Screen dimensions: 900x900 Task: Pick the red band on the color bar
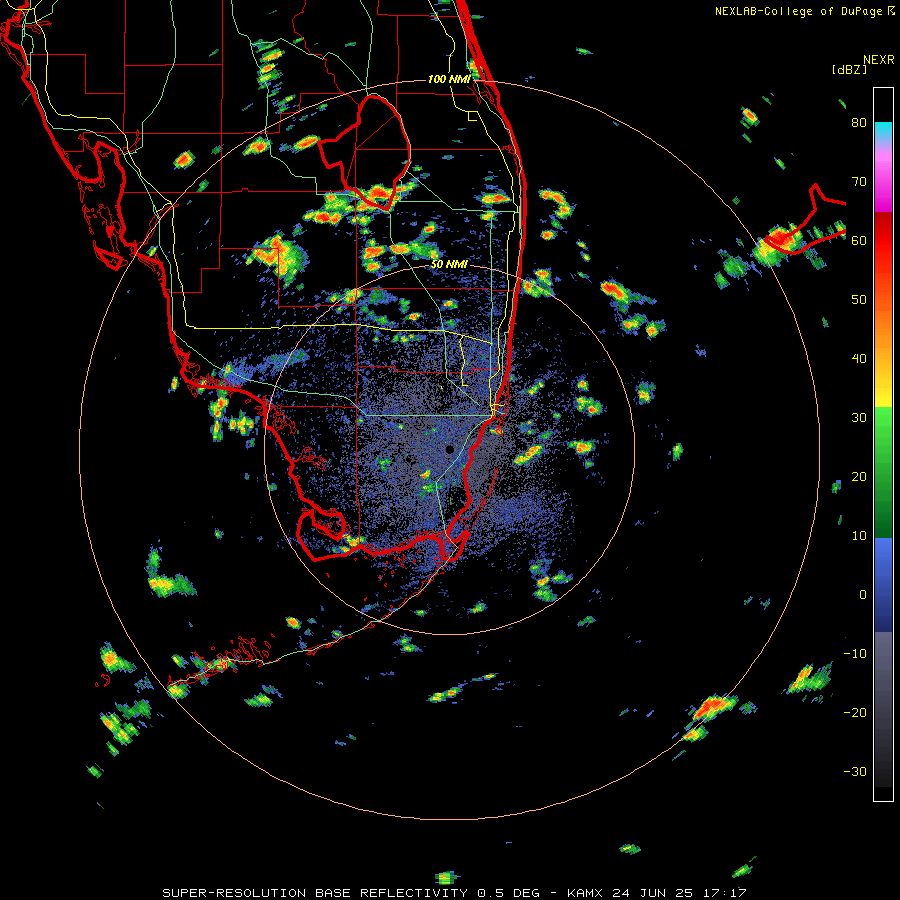[x=883, y=234]
